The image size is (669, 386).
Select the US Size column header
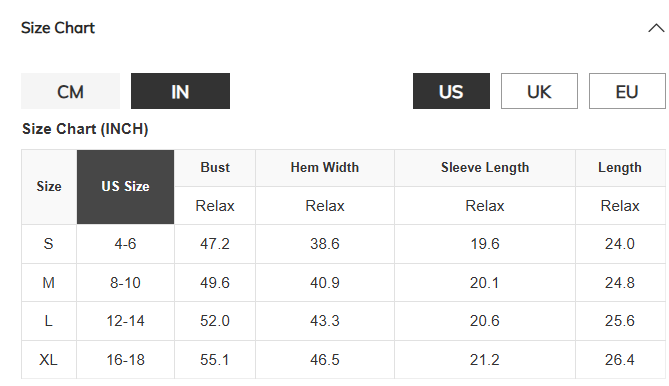click(125, 186)
